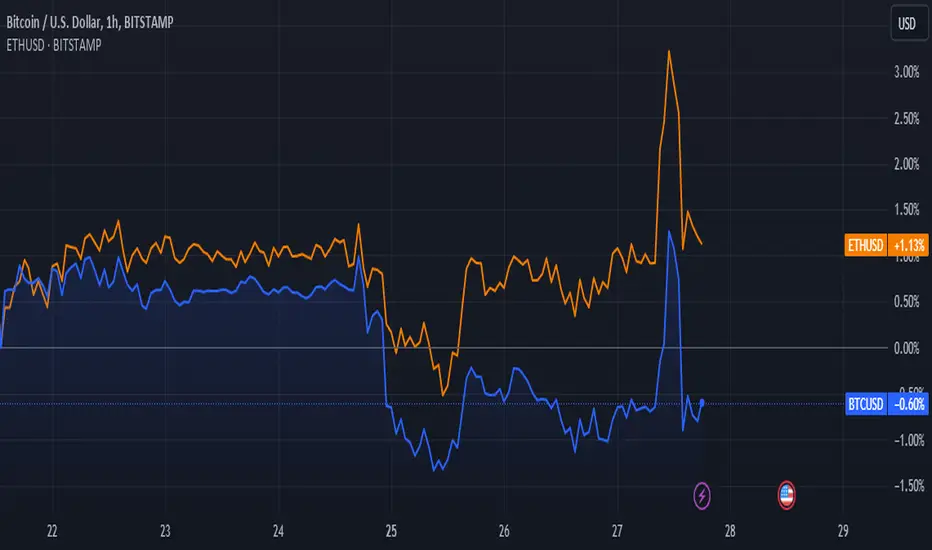Click the BTCUSD blue price label
The height and width of the screenshot is (550, 932).
865,404
